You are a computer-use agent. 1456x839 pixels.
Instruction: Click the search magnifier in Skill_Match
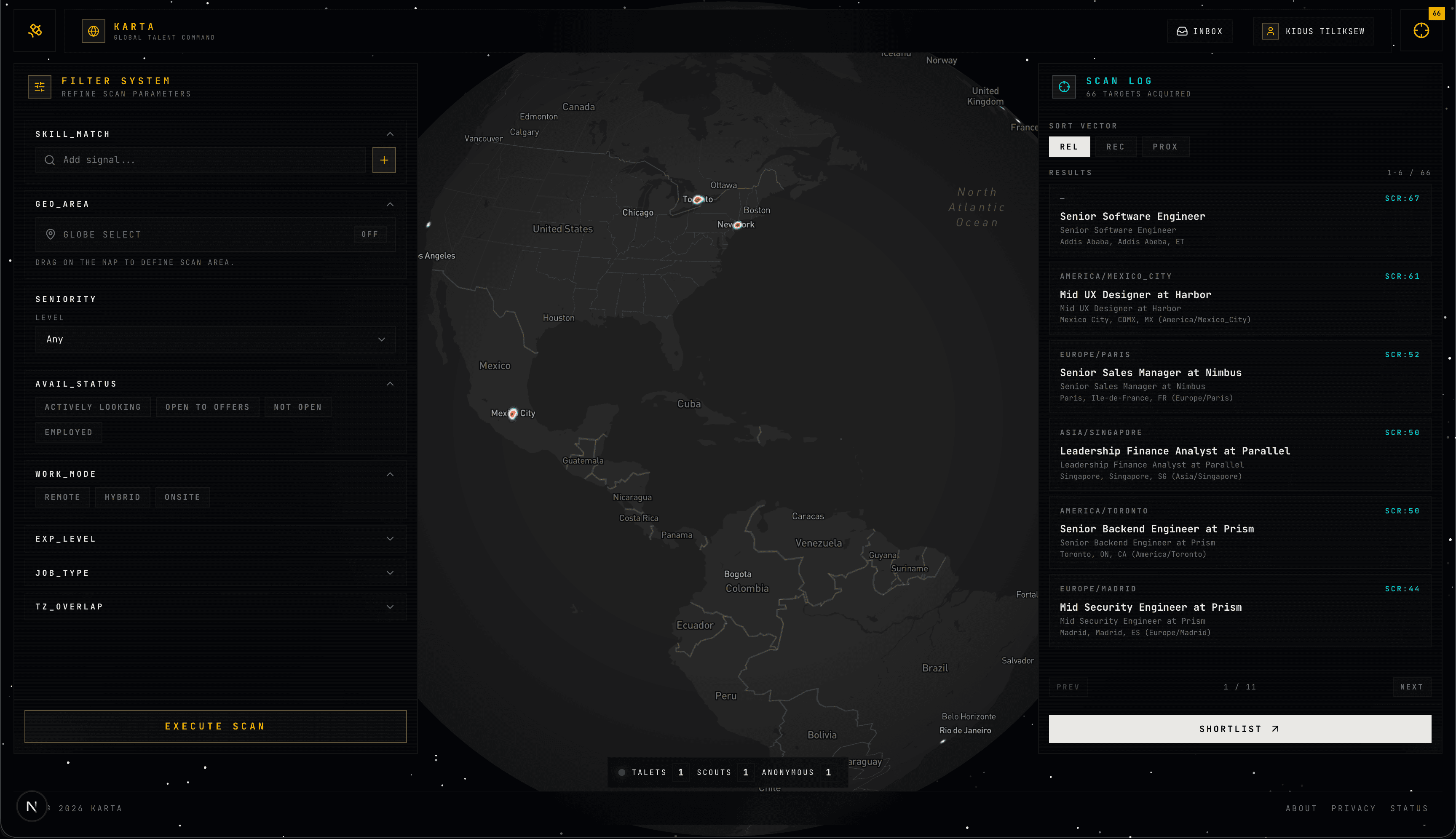50,160
